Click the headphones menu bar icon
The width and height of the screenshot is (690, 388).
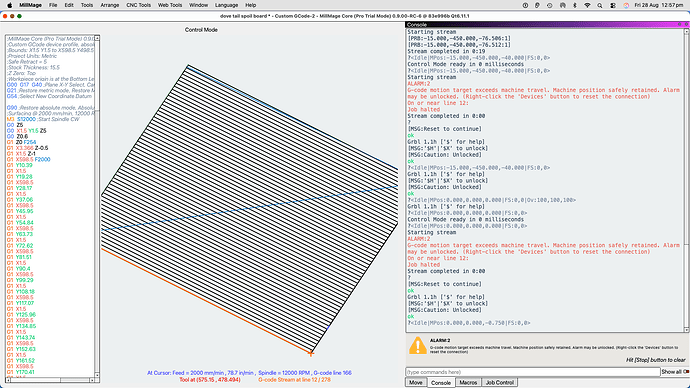click(562, 5)
